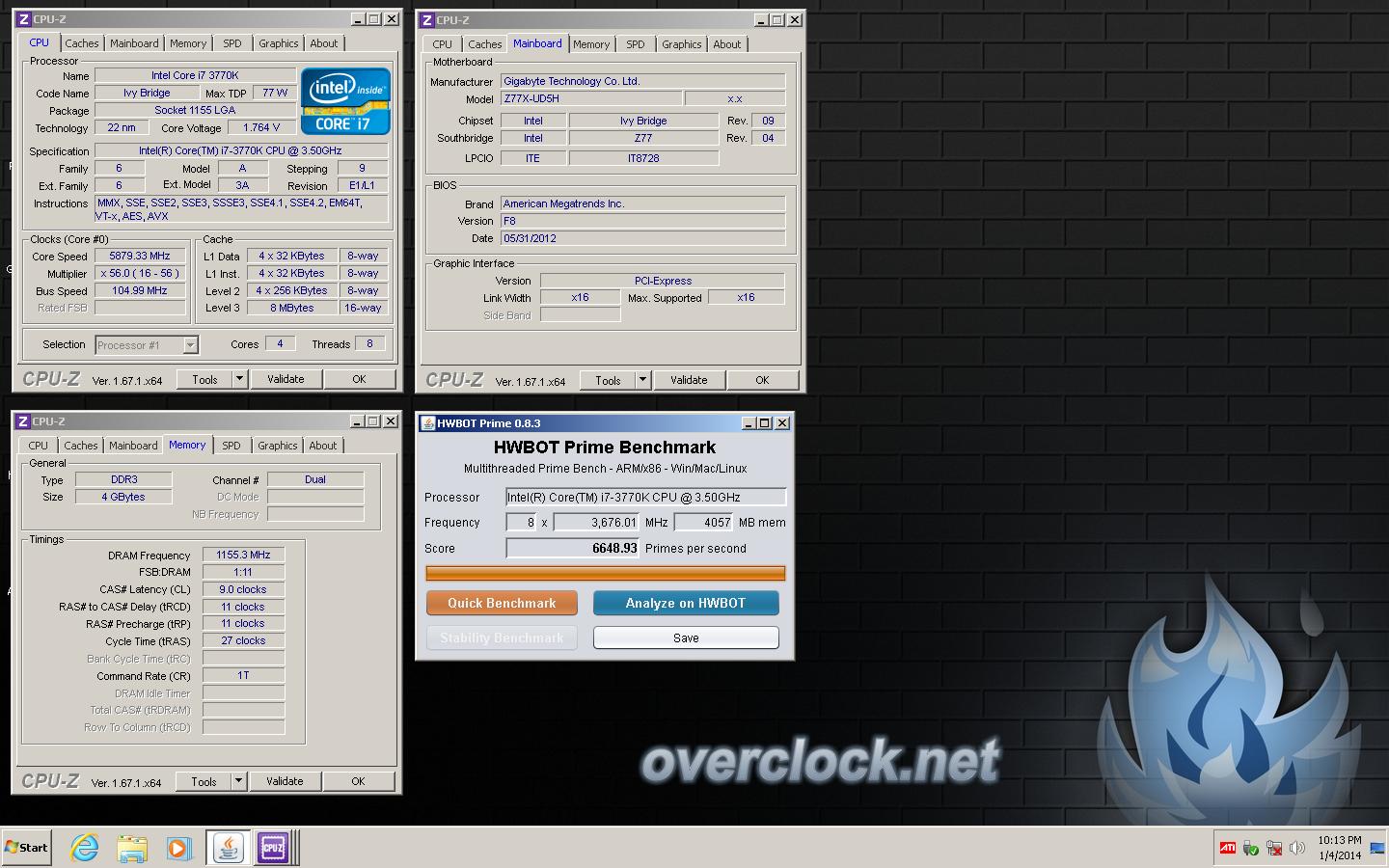
Task: Open the Start menu
Action: tap(27, 848)
